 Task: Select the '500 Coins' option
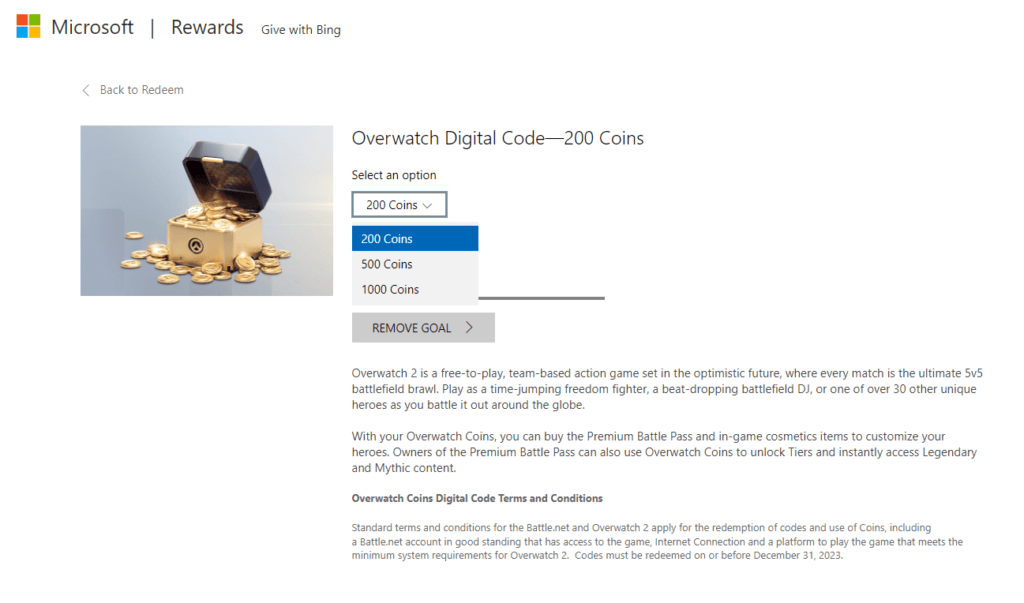pos(387,263)
